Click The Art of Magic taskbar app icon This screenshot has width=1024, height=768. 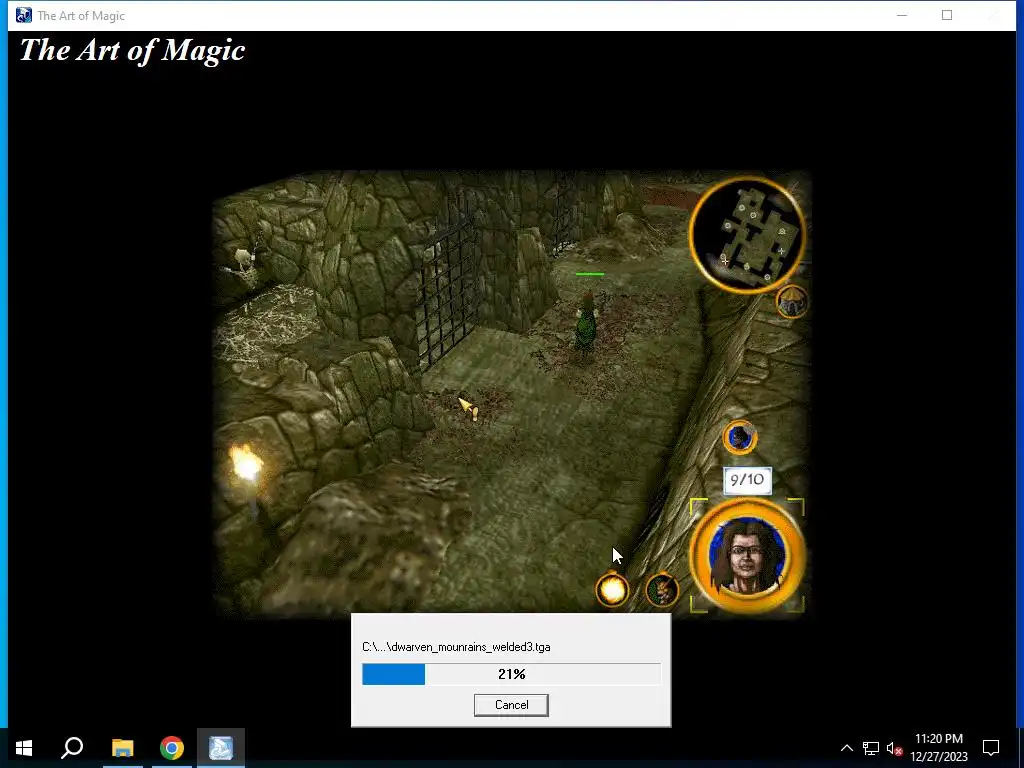tap(221, 748)
